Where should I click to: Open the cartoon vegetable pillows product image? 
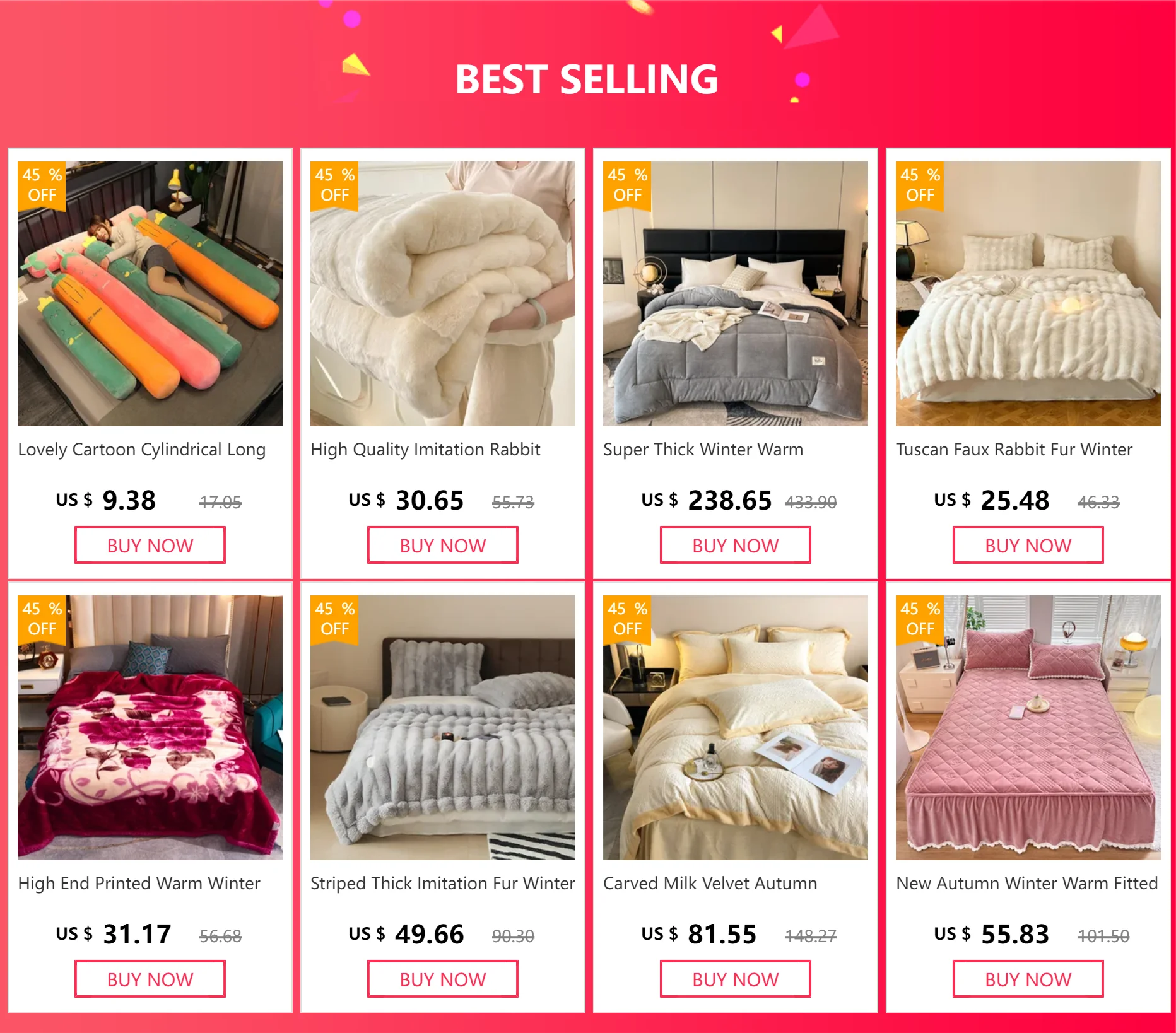point(150,294)
